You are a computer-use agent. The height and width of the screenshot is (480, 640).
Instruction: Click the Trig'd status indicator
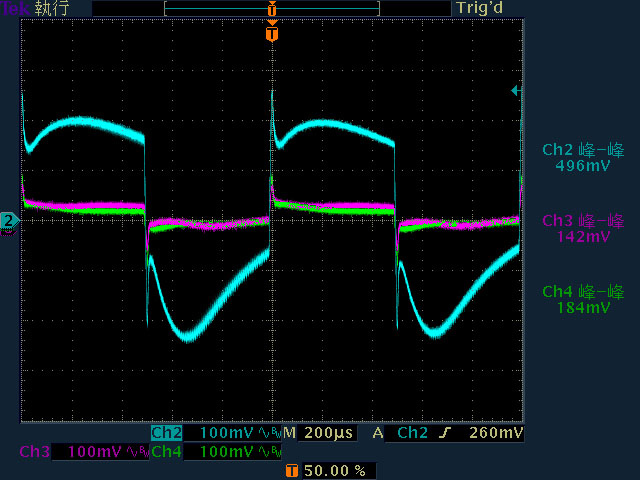[x=479, y=8]
